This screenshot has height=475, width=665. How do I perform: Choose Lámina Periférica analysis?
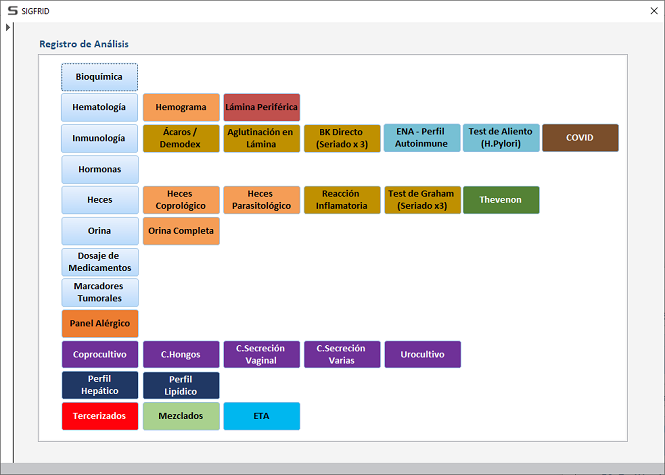[x=261, y=107]
